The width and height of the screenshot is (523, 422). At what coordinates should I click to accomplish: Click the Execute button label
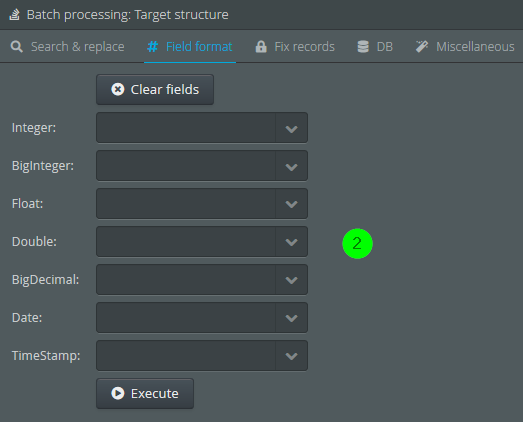coord(155,394)
